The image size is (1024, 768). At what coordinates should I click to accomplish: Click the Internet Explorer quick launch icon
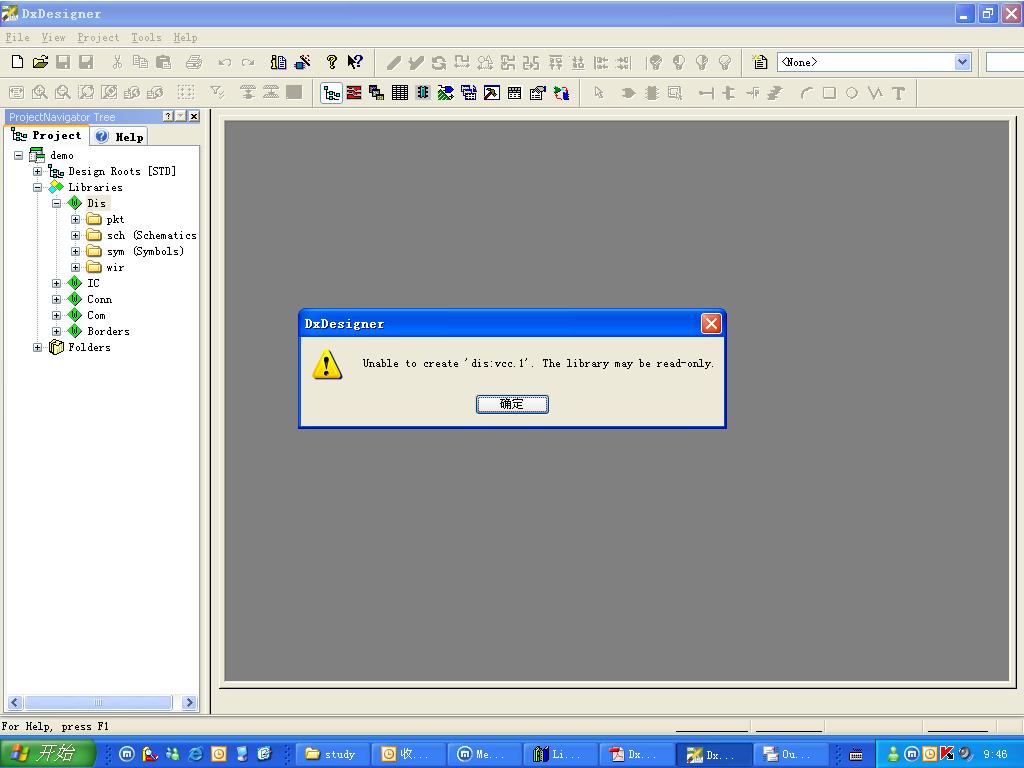(195, 754)
